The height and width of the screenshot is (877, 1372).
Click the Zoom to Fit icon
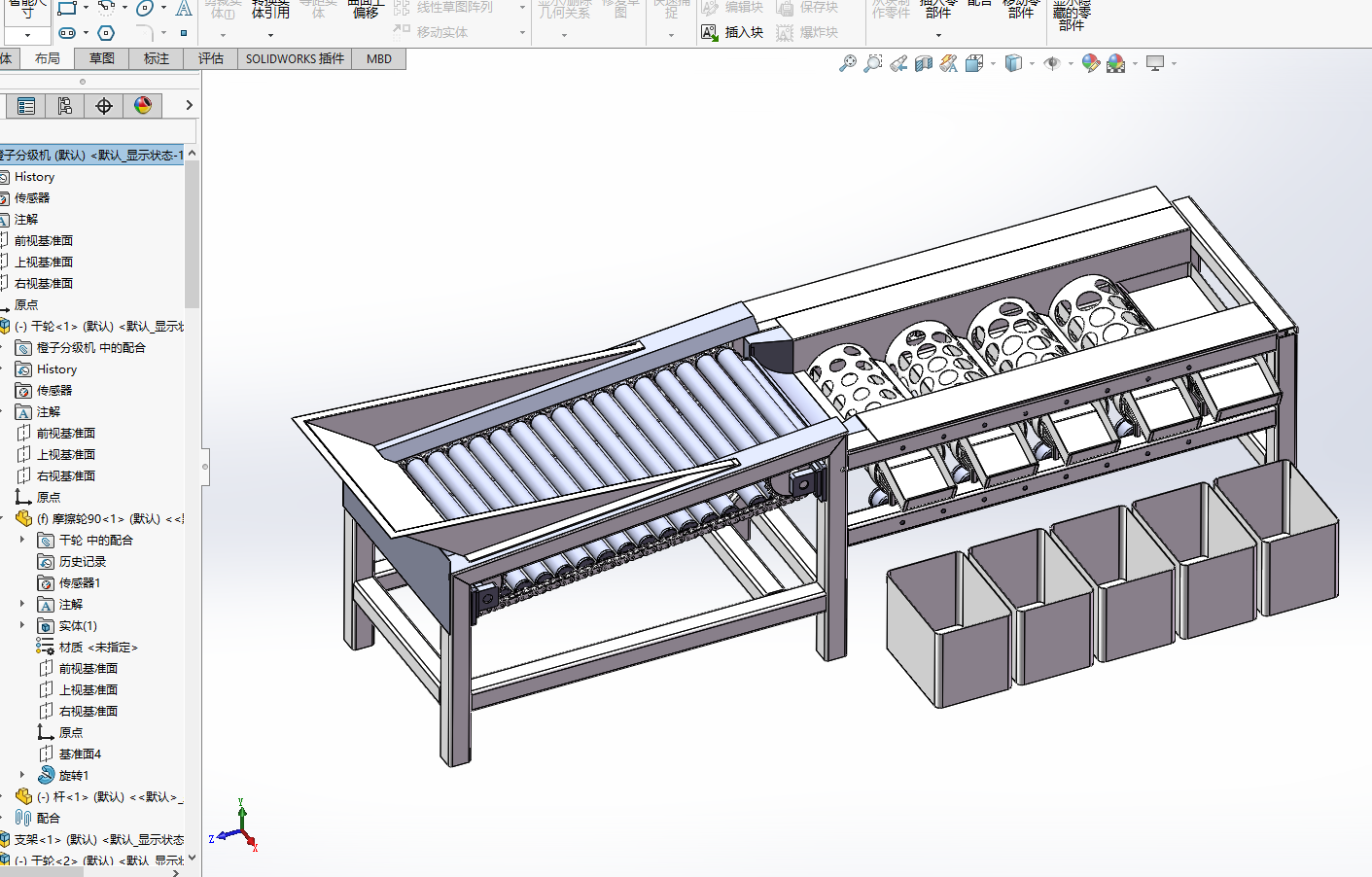848,64
